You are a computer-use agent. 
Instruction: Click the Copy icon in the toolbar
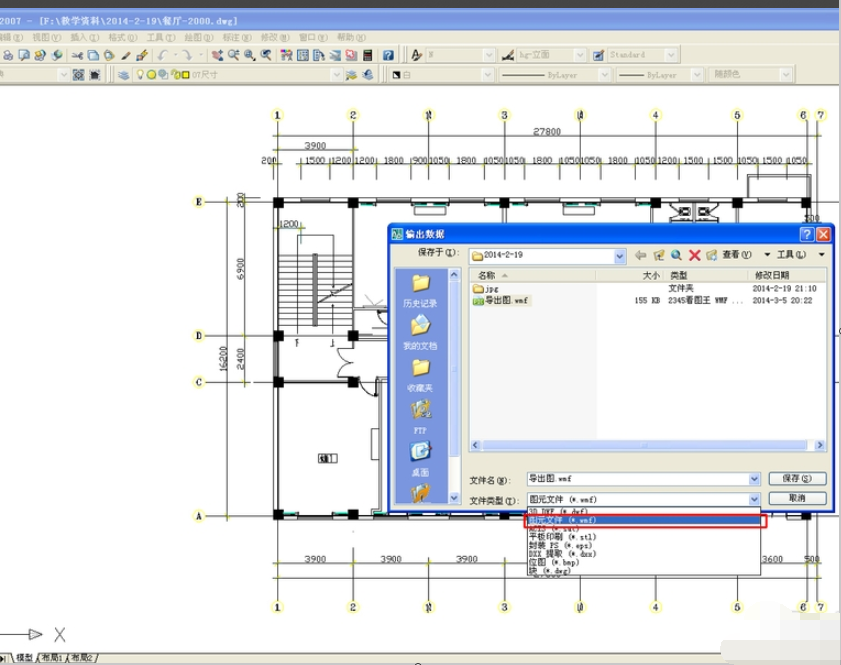click(x=93, y=55)
